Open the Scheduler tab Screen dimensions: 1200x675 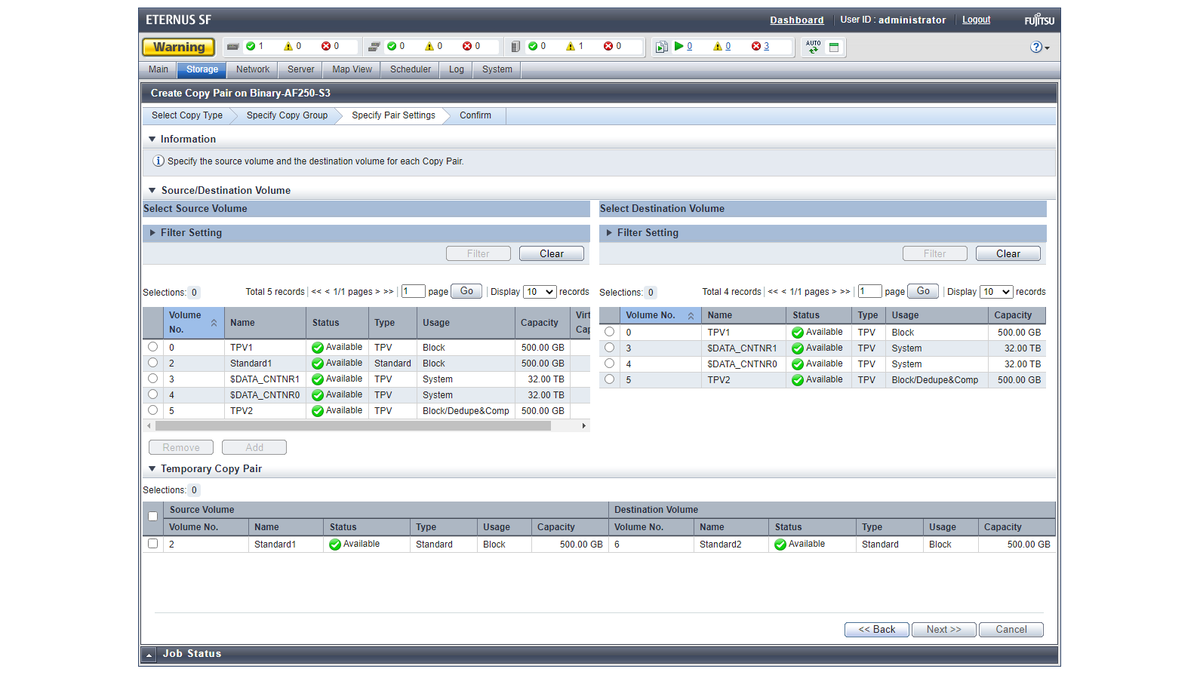click(410, 70)
